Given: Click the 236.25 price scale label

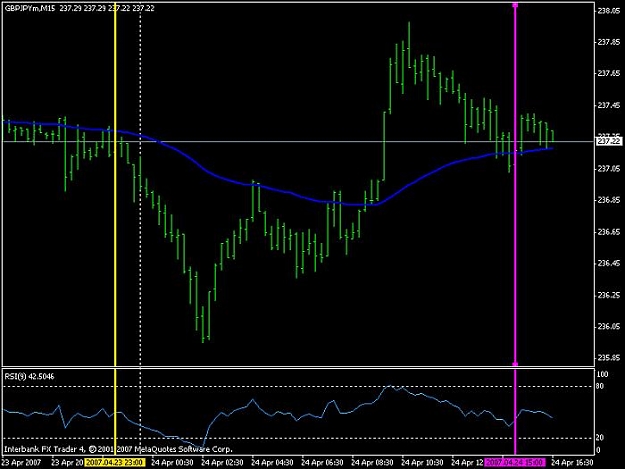Looking at the screenshot, I should (x=609, y=295).
